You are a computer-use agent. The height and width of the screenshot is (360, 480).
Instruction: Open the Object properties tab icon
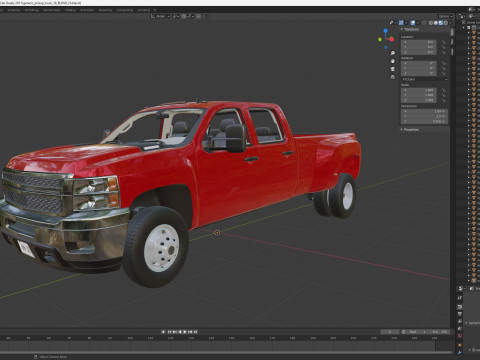pos(460,345)
